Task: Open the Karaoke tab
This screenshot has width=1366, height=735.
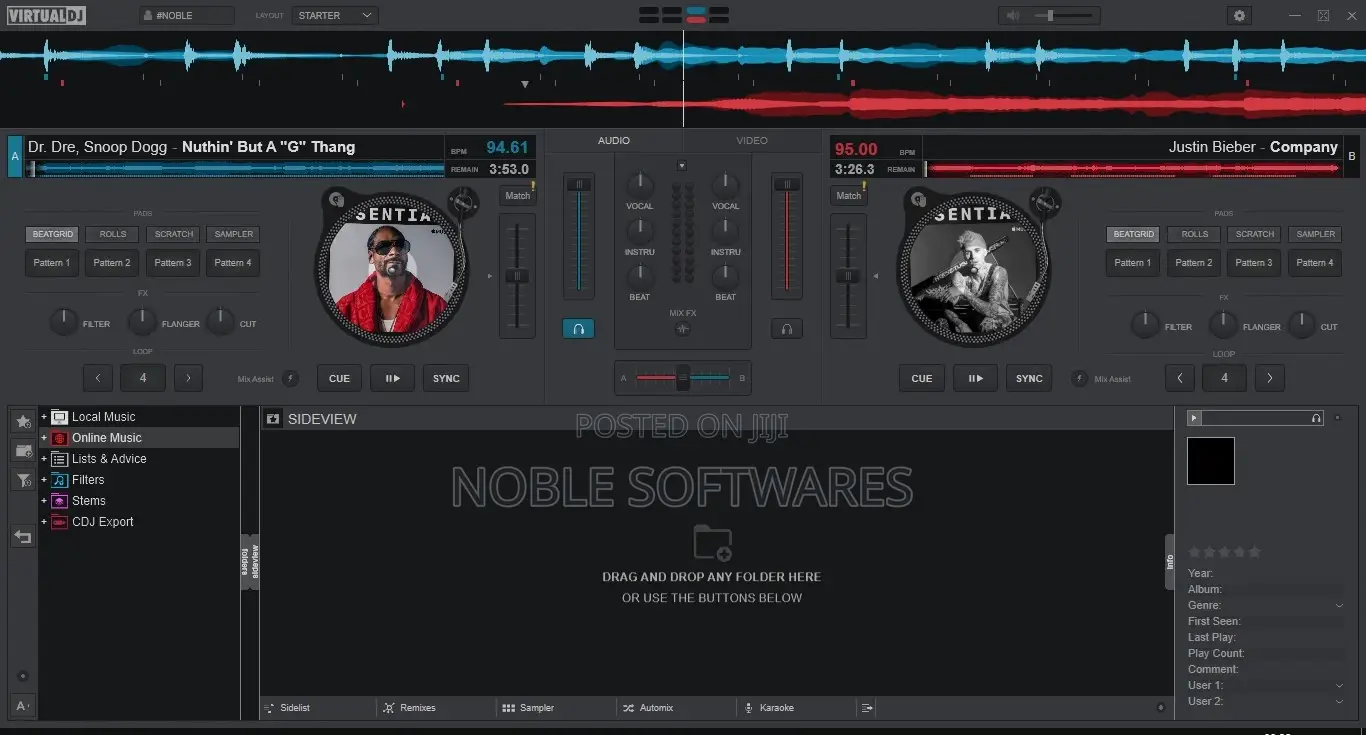Action: (769, 707)
